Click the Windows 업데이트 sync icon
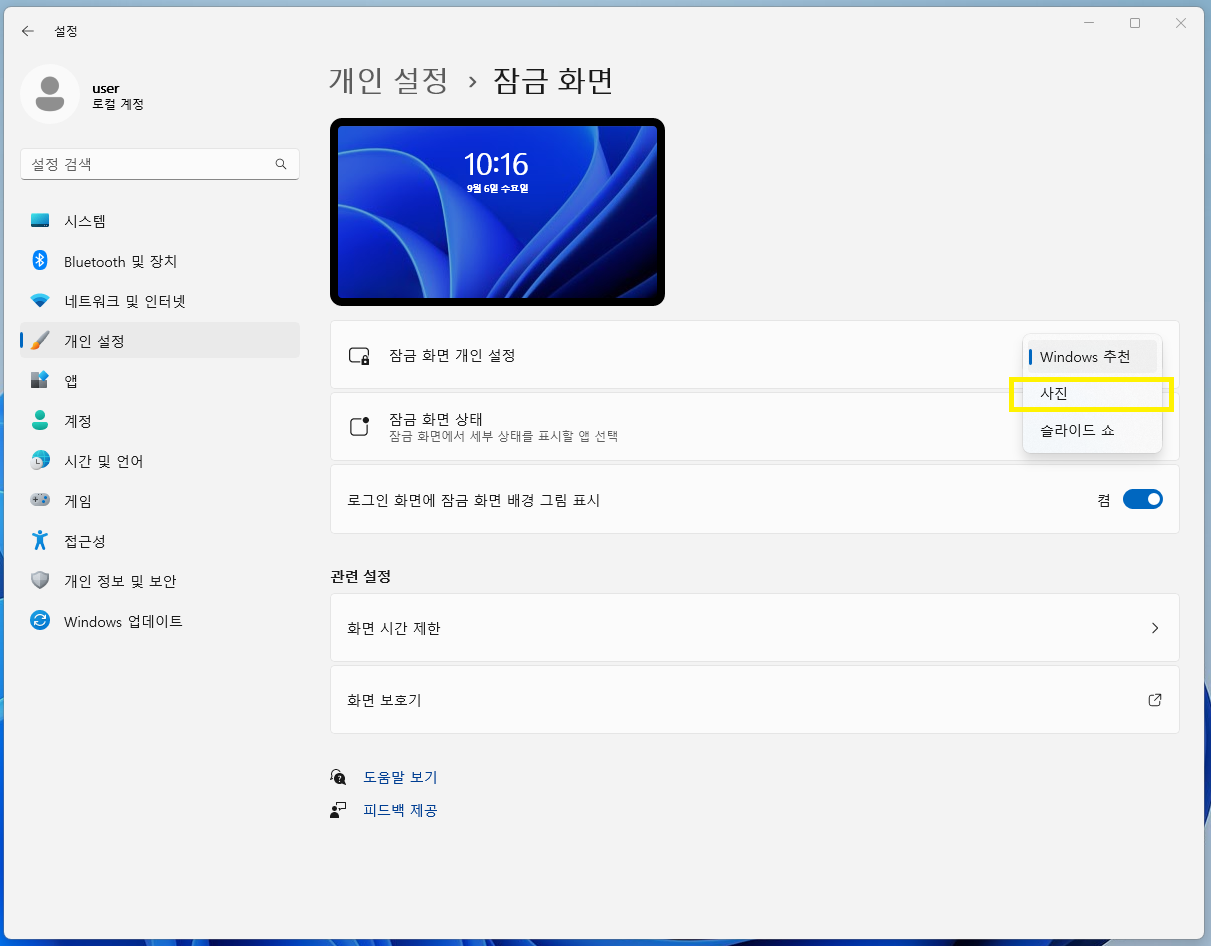The width and height of the screenshot is (1211, 946). 40,621
